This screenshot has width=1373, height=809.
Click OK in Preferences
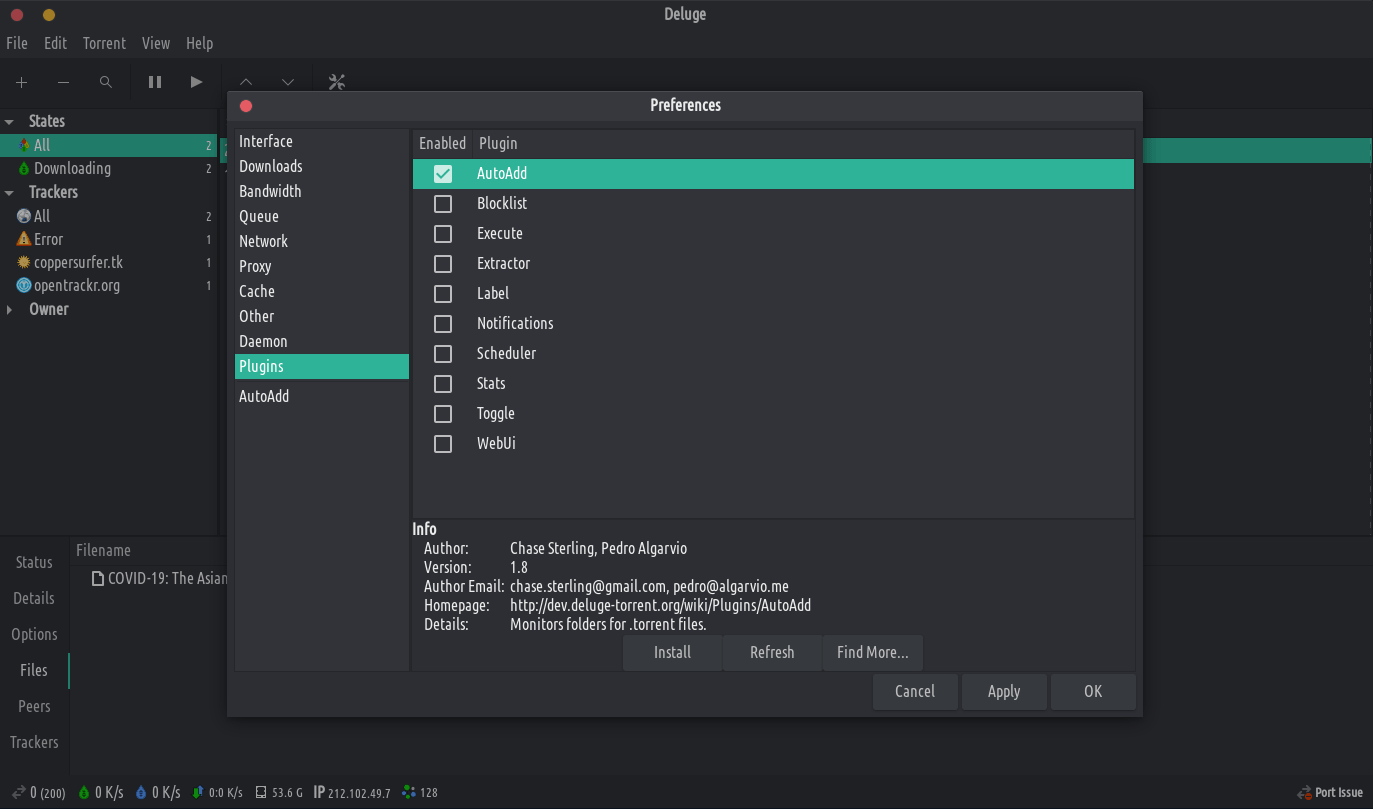(x=1093, y=691)
